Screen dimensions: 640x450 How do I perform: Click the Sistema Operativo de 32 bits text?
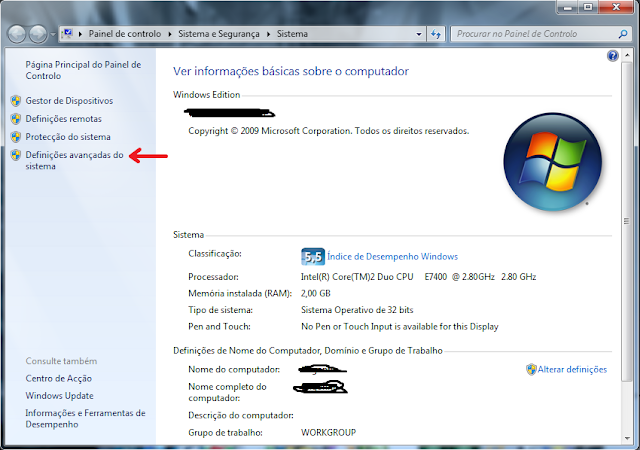pos(357,310)
